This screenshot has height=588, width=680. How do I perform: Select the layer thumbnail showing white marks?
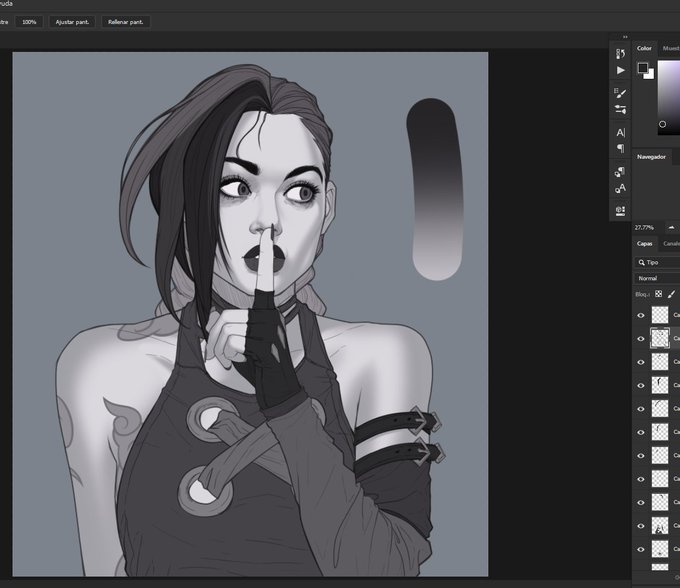(x=660, y=526)
